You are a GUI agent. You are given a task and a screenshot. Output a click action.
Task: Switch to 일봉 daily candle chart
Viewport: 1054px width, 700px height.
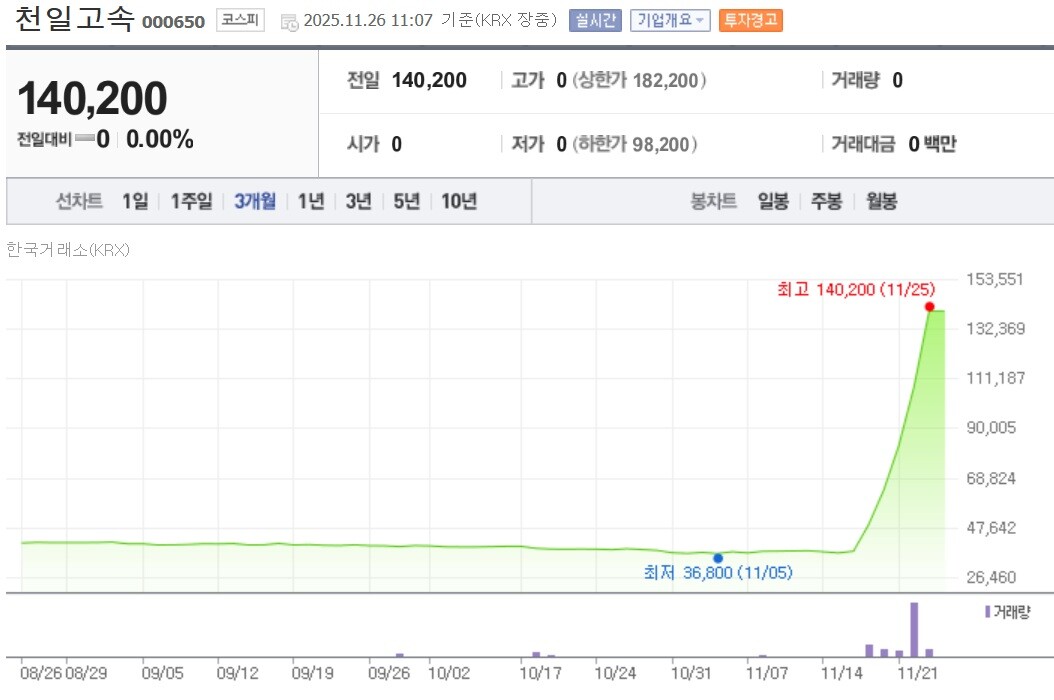click(773, 201)
